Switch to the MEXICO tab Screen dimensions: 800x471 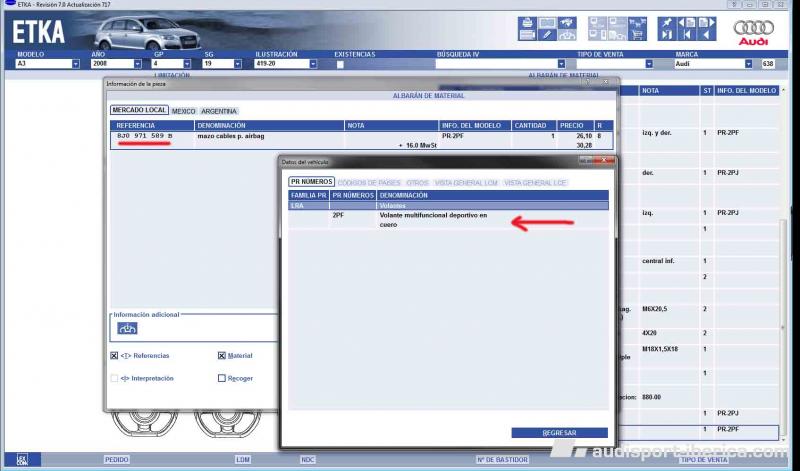coord(184,111)
